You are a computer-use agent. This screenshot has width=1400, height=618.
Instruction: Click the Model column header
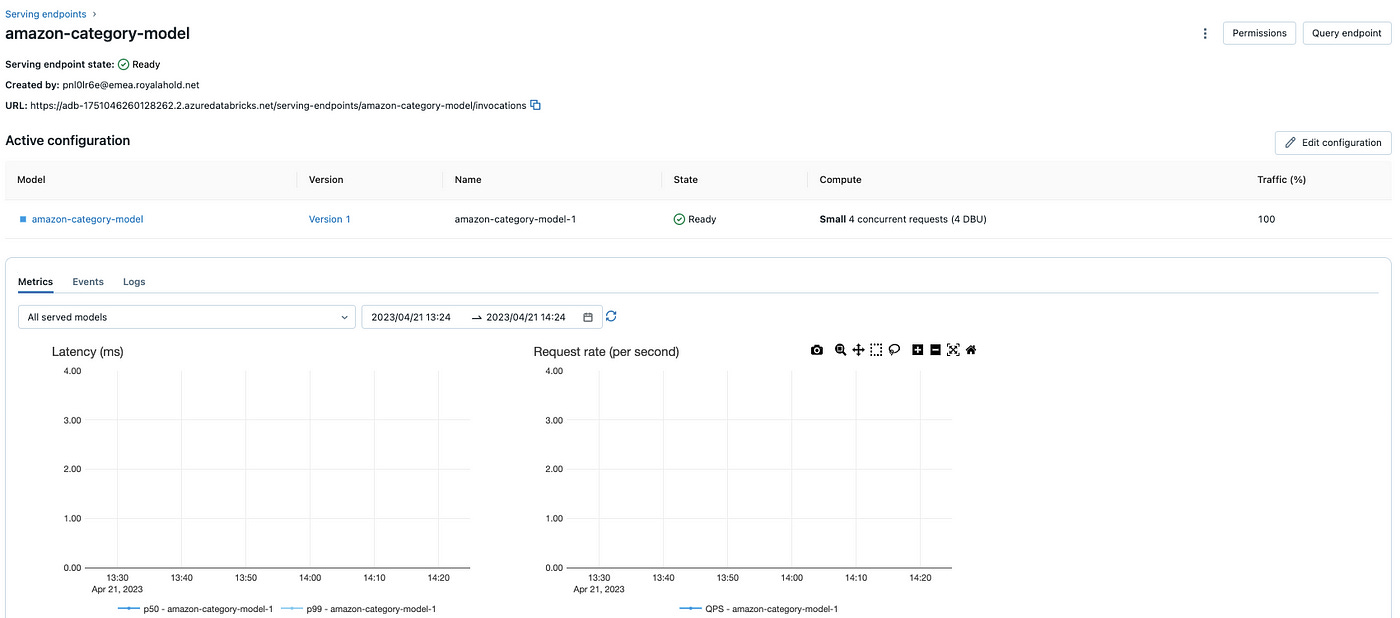[31, 180]
